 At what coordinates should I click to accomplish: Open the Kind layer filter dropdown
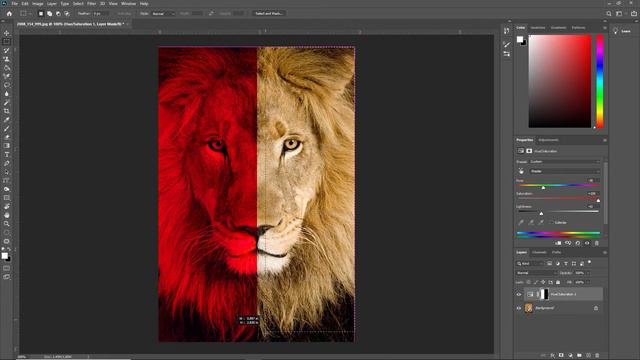coord(530,264)
